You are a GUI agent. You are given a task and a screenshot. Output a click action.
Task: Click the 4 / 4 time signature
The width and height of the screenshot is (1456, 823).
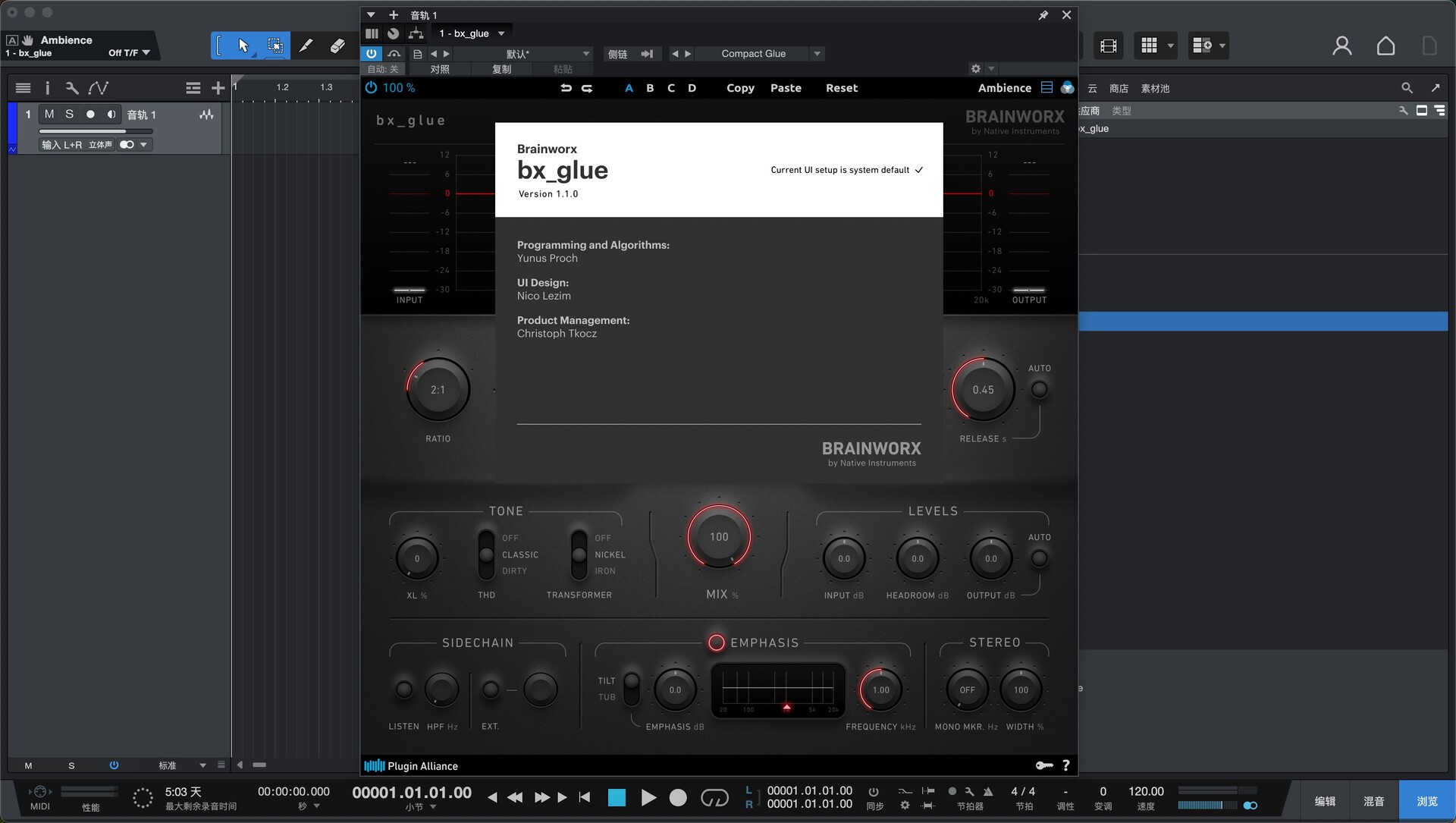point(1022,791)
